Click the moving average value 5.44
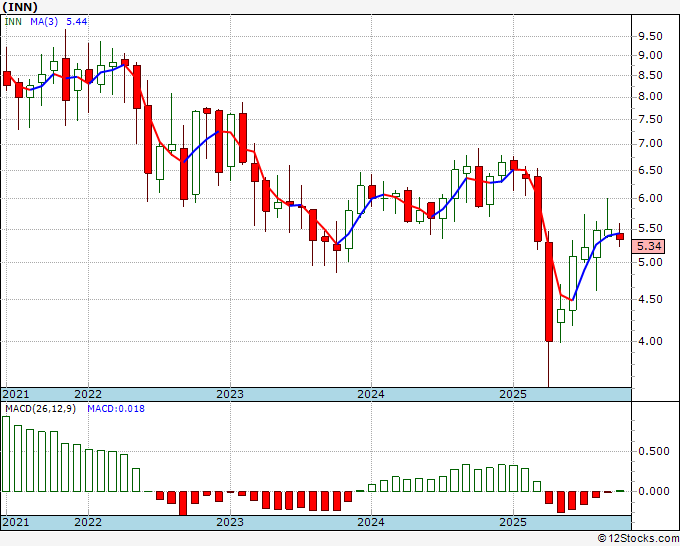 pos(76,21)
